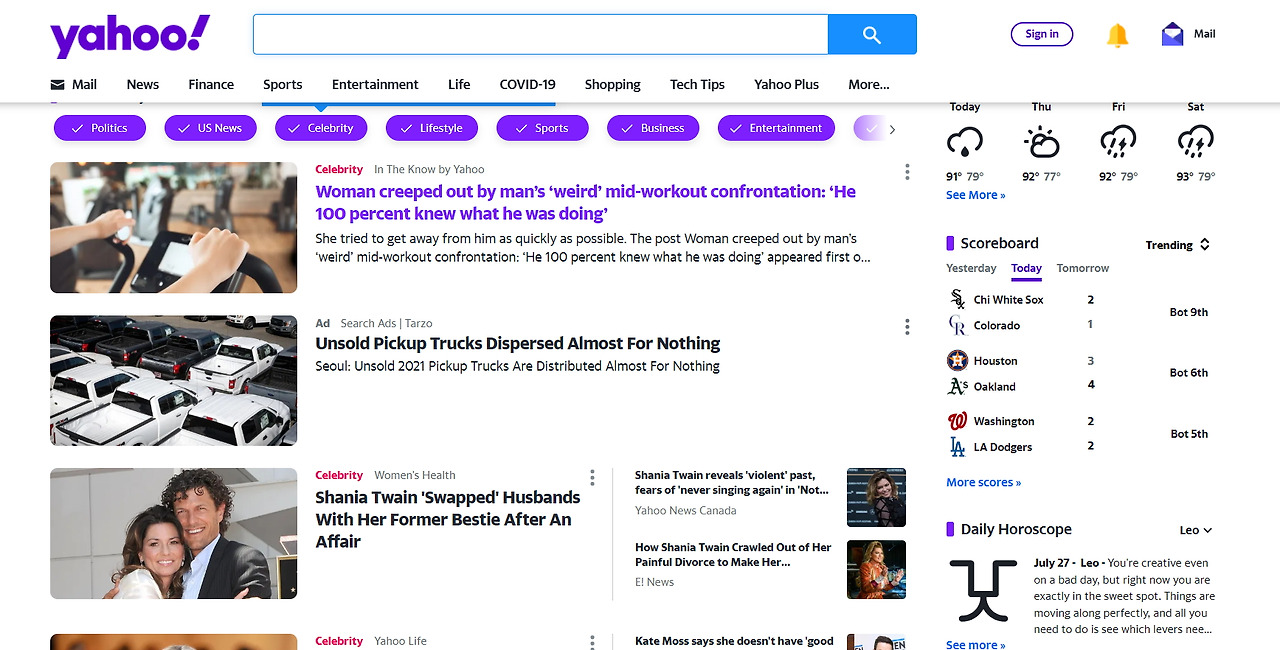The image size is (1280, 650).
Task: Toggle the Business topic filter
Action: (x=653, y=128)
